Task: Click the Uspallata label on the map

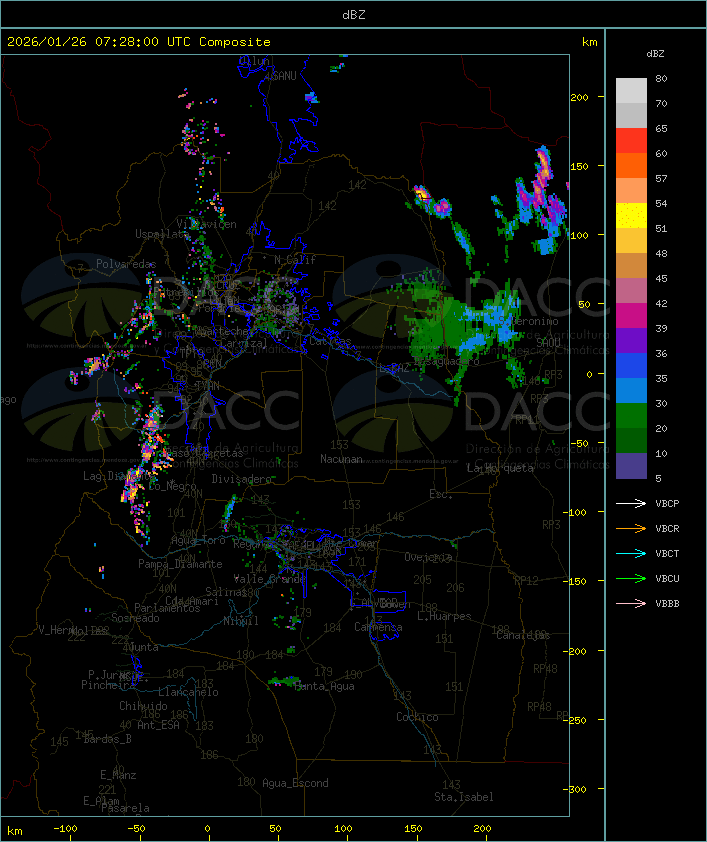Action: pyautogui.click(x=162, y=234)
